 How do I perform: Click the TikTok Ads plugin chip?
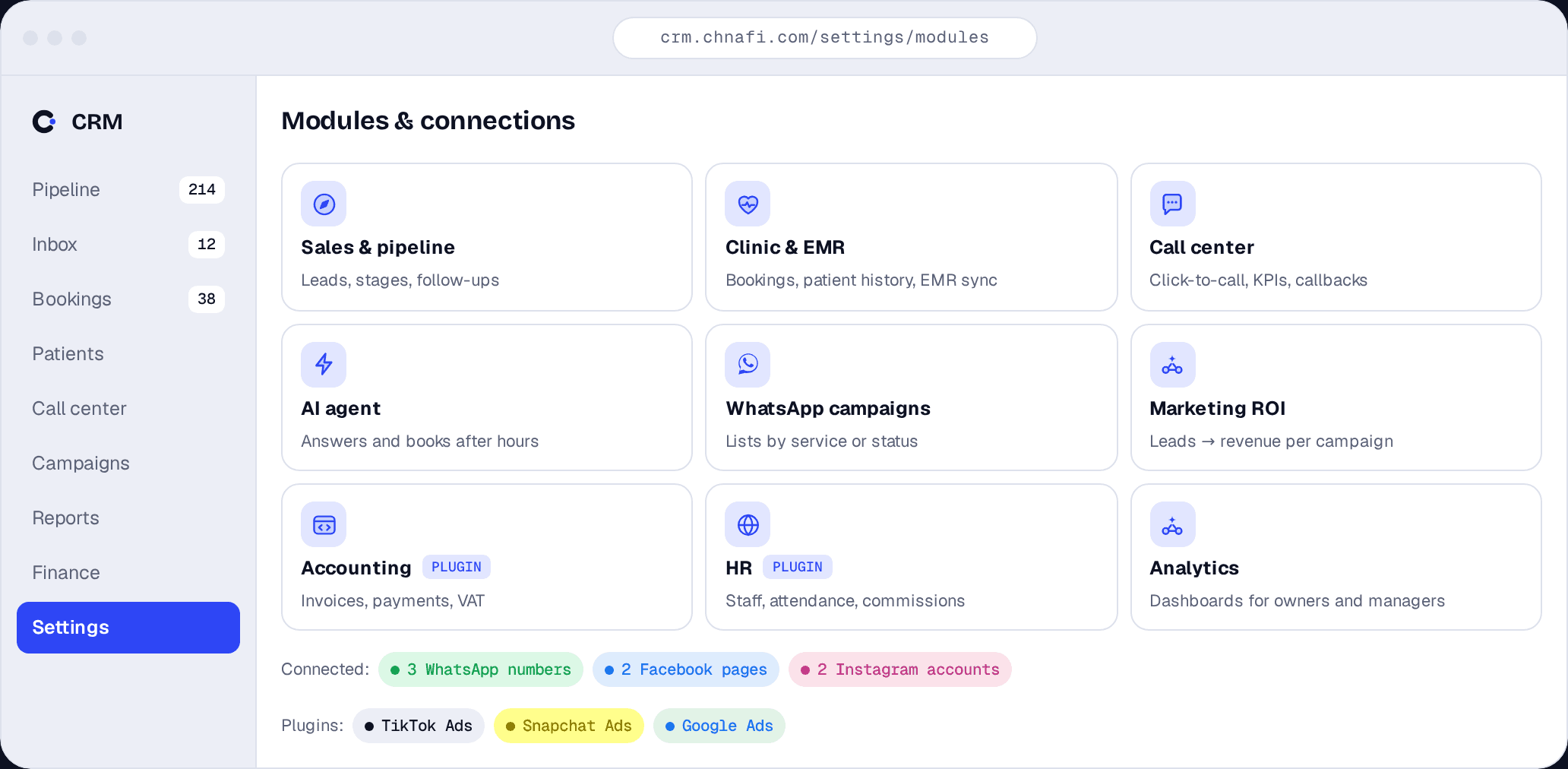419,726
